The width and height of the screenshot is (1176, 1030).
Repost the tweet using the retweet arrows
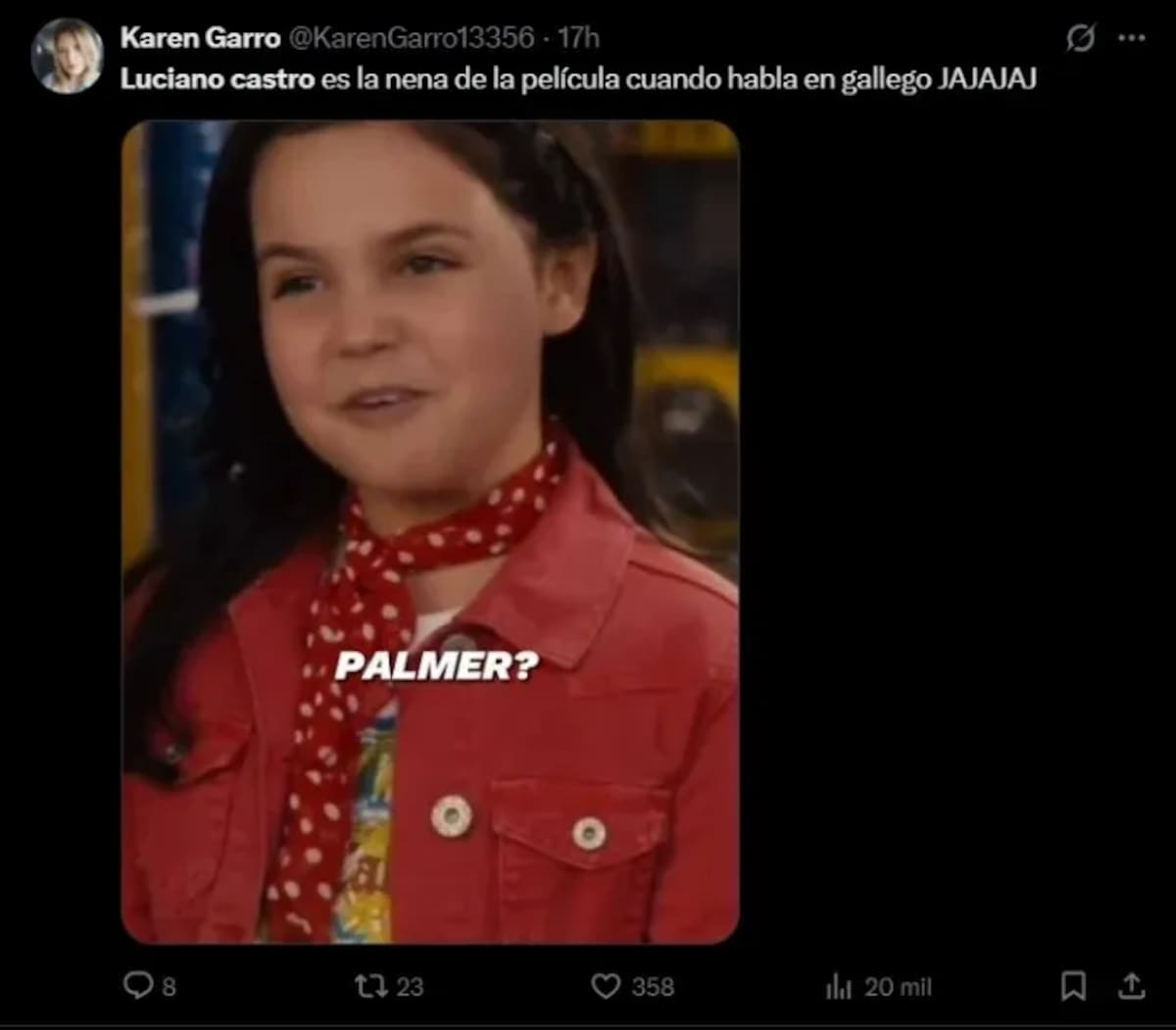(371, 985)
